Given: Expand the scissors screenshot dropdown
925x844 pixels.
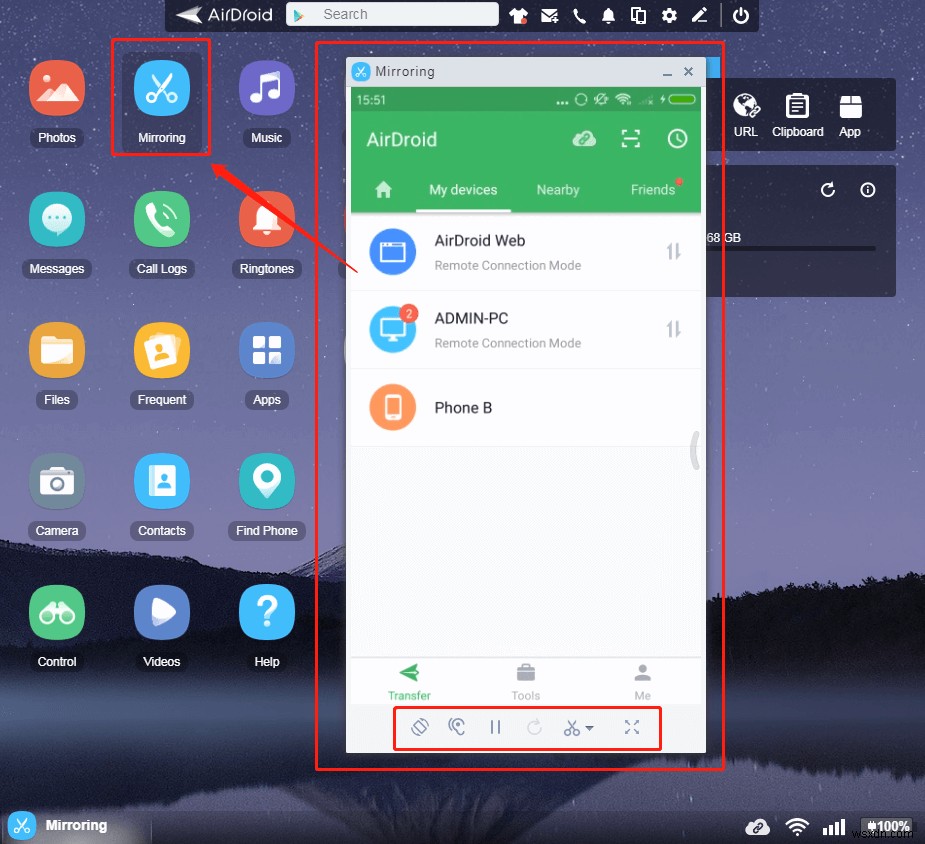Looking at the screenshot, I should pos(588,728).
